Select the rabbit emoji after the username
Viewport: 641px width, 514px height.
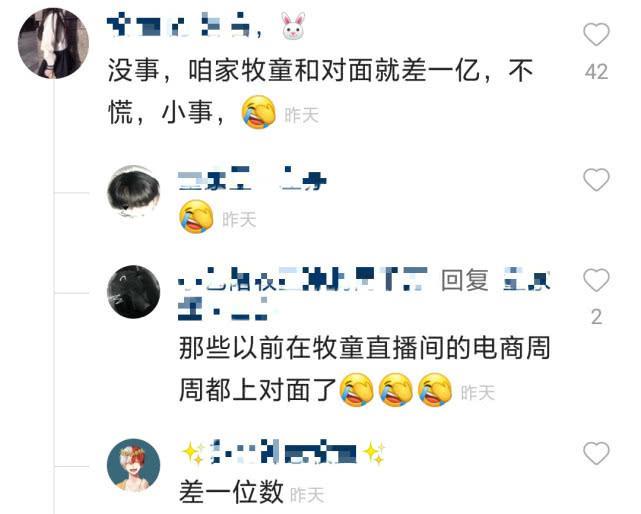[x=293, y=26]
